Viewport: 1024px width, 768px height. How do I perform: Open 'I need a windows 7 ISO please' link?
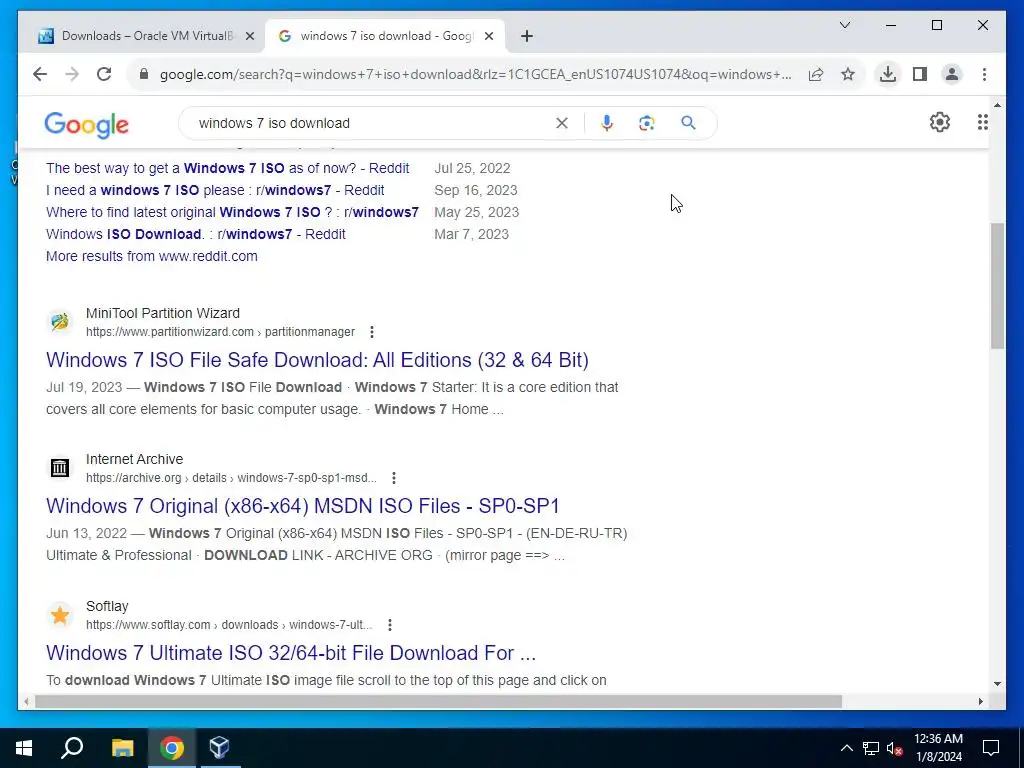[x=215, y=190]
